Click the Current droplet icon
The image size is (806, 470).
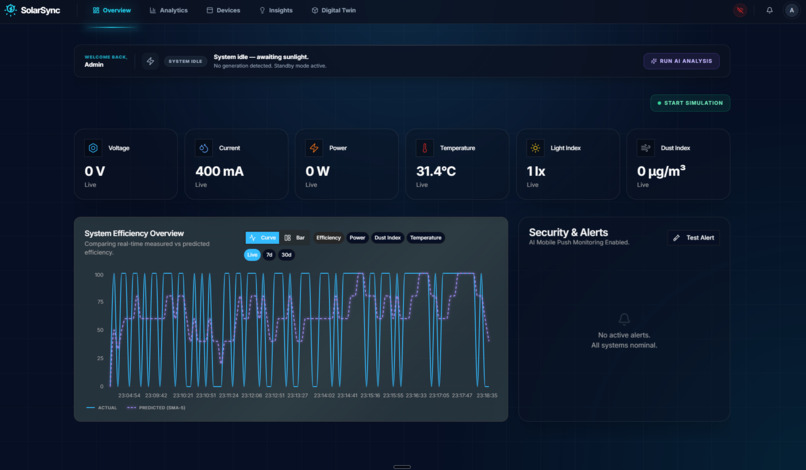coord(204,148)
